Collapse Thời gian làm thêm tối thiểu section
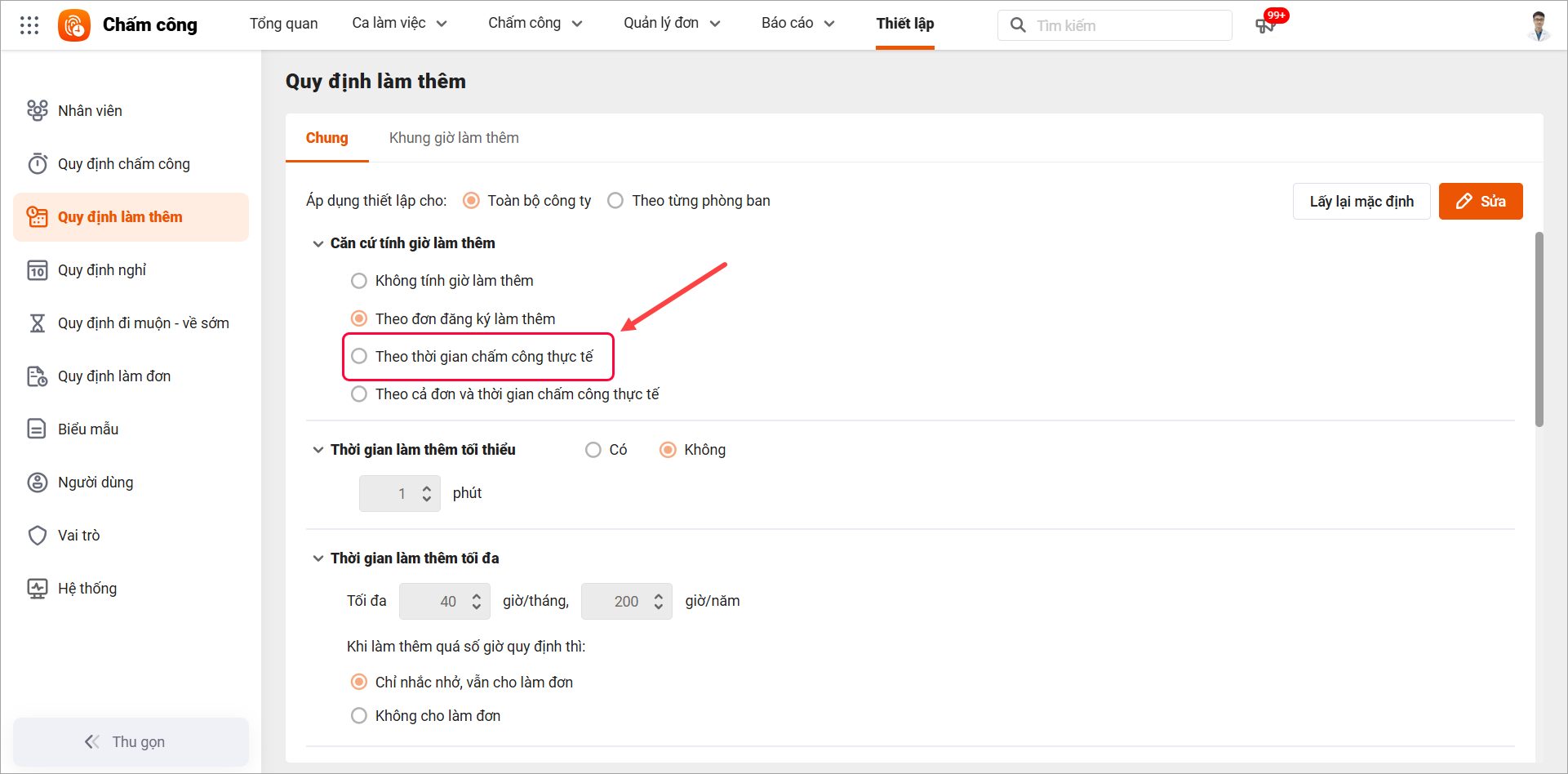This screenshot has width=1568, height=774. click(318, 450)
